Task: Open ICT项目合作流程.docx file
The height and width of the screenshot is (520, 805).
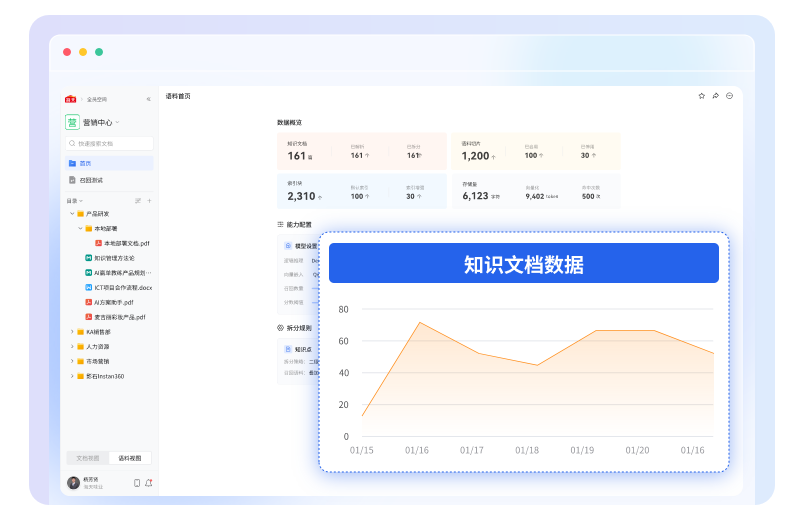Action: [119, 287]
